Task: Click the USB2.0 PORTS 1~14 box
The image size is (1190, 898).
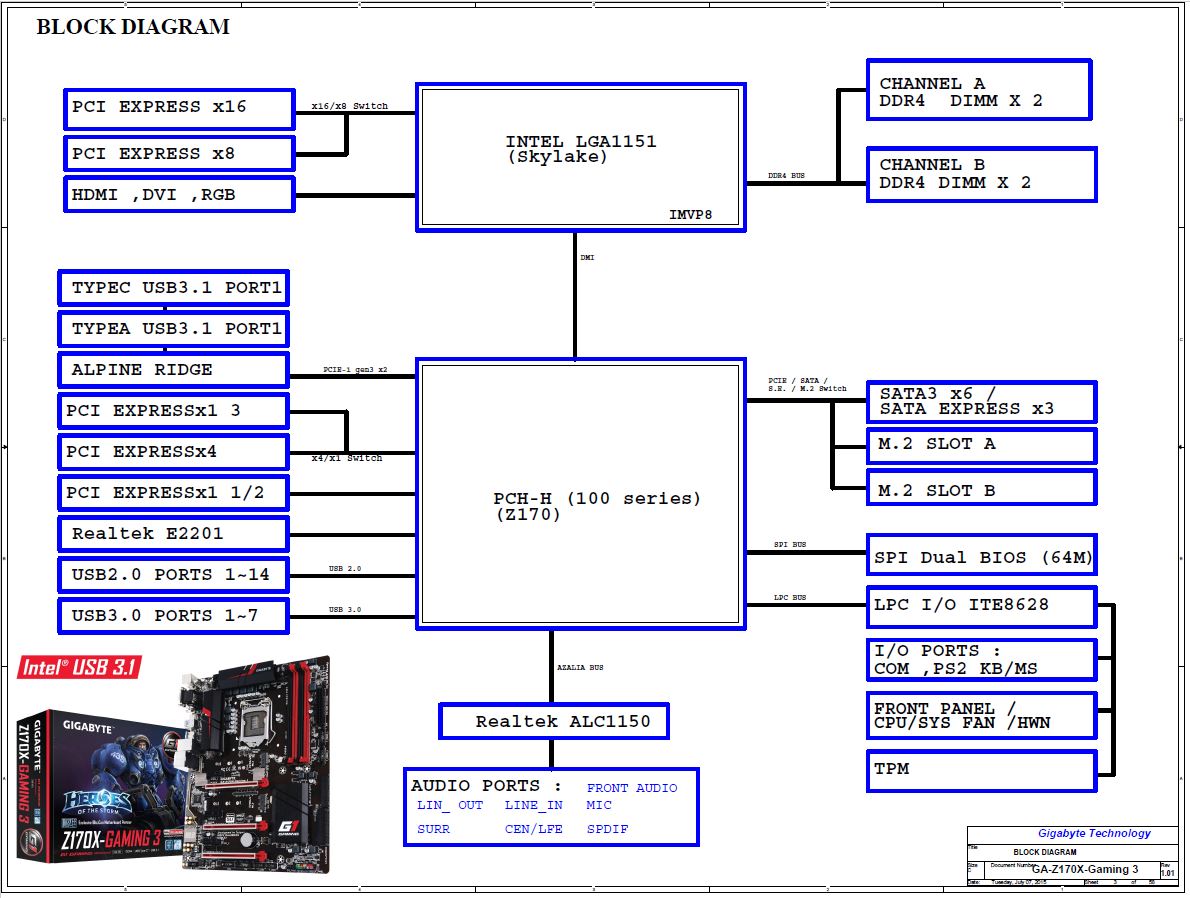Action: [x=173, y=575]
